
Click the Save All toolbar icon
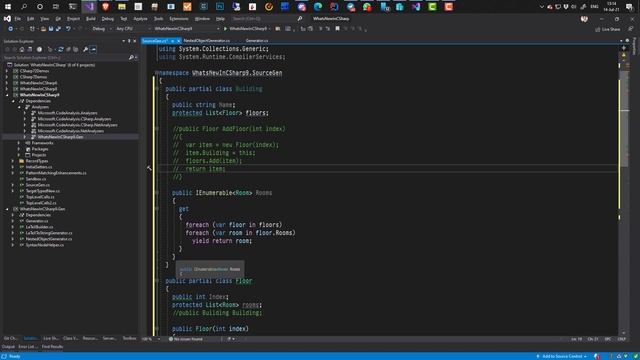(x=58, y=29)
